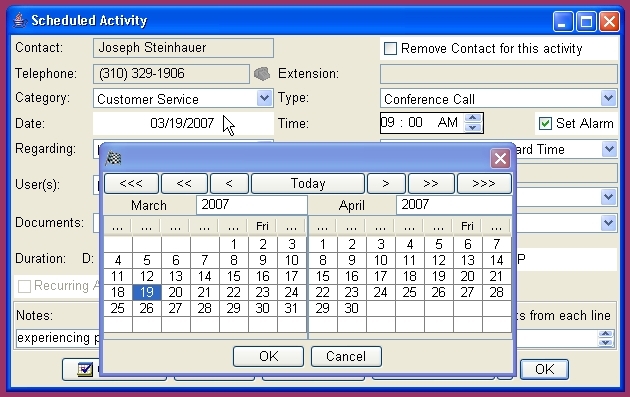Click the Contact field Joseph Steinhauer
630x397 pixels.
click(x=183, y=48)
